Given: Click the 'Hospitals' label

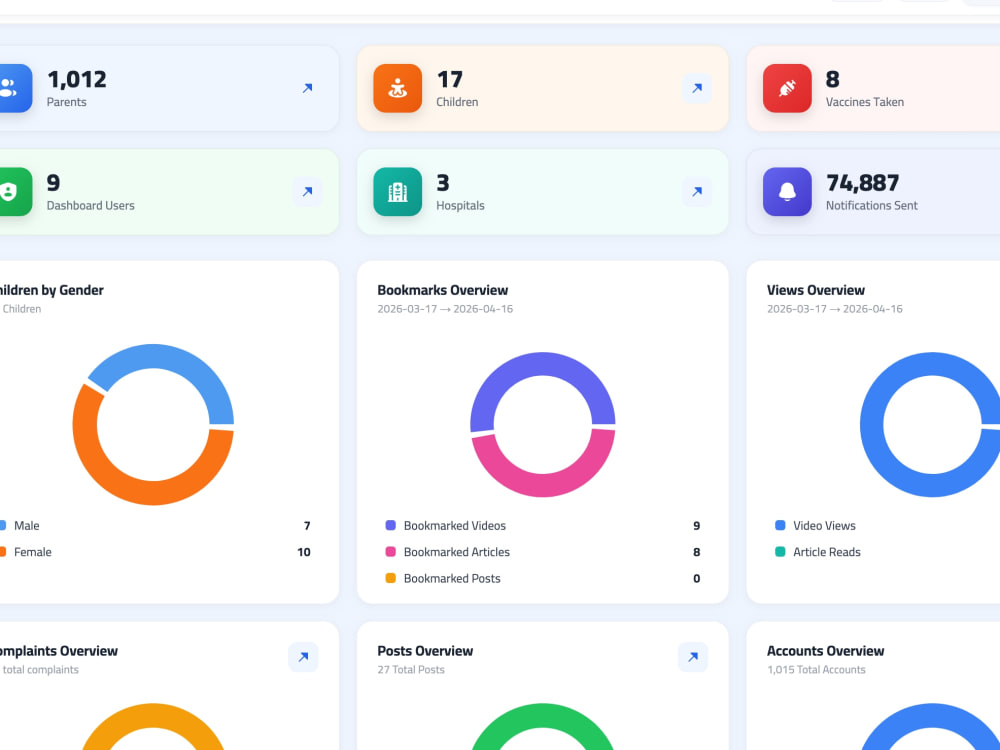Looking at the screenshot, I should tap(460, 205).
